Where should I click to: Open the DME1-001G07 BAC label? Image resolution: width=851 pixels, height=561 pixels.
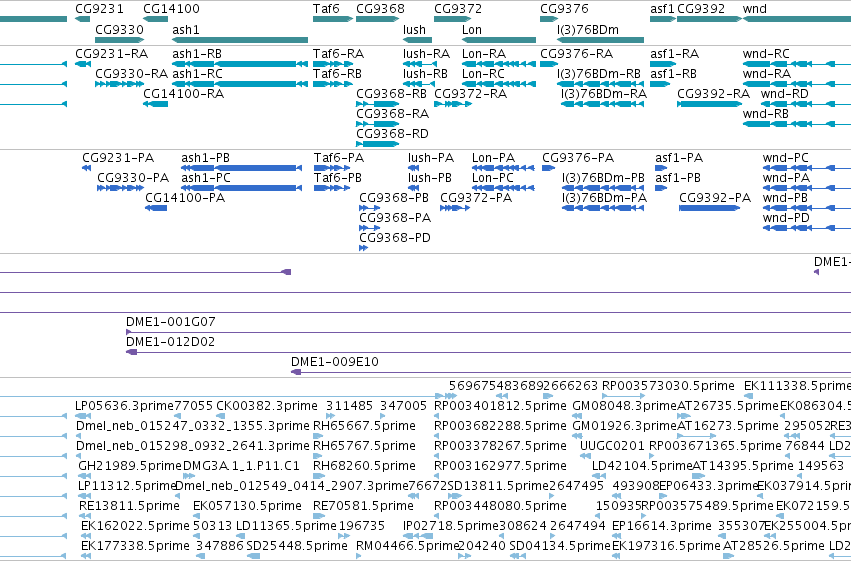(x=170, y=322)
